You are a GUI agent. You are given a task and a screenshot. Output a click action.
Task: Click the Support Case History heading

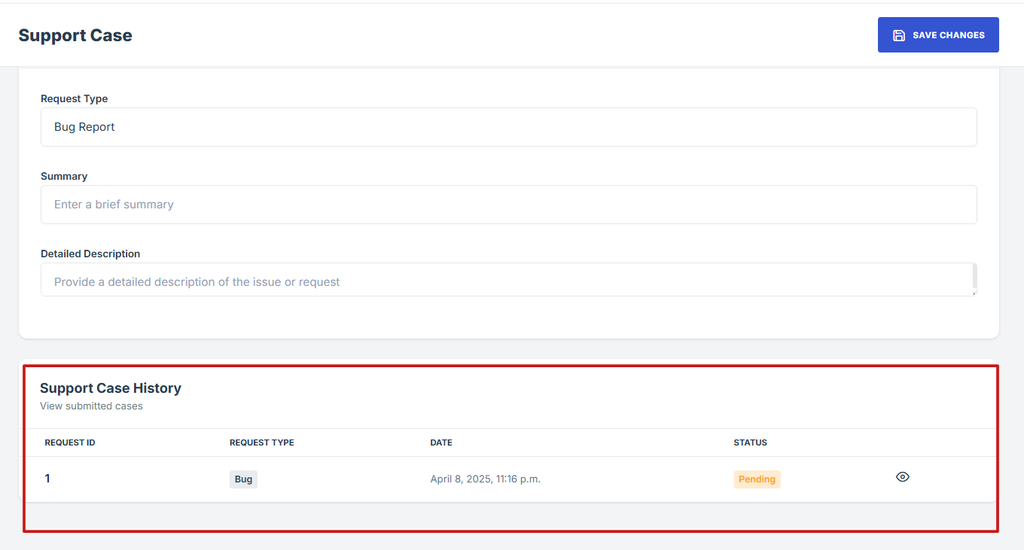(x=110, y=388)
